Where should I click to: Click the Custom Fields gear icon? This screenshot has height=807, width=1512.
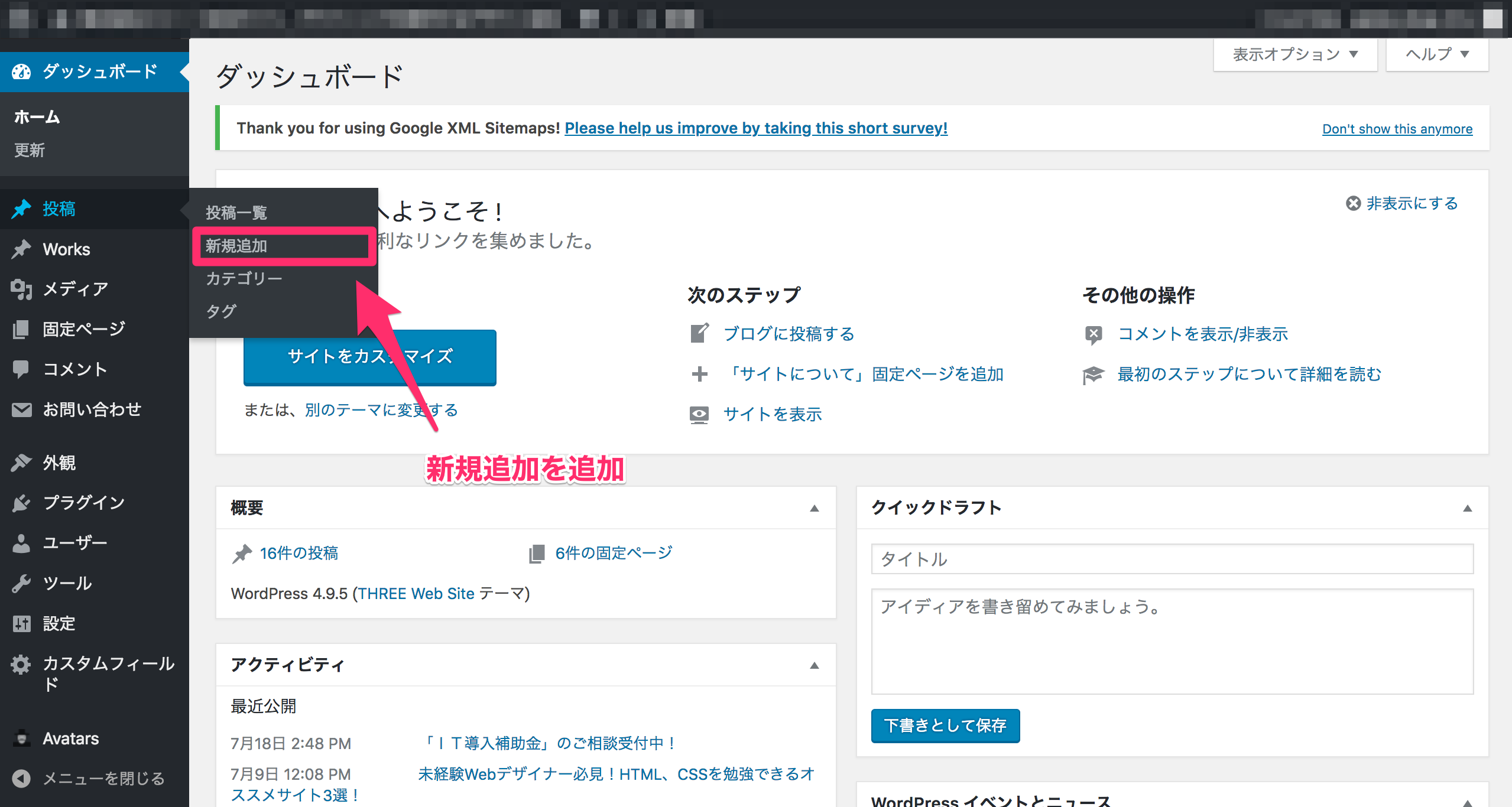click(x=21, y=665)
